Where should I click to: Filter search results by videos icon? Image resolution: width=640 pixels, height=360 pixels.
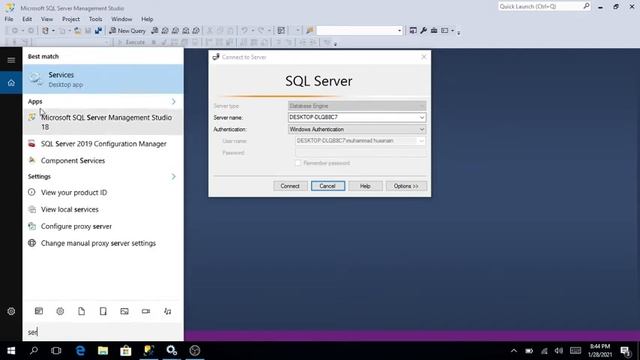coord(146,311)
